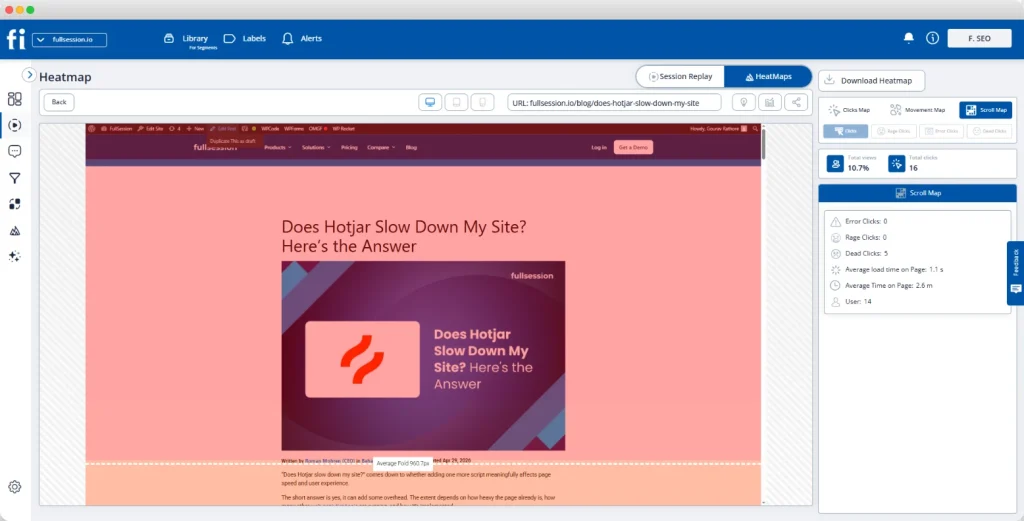Click the Hotjar article featured image

click(423, 356)
